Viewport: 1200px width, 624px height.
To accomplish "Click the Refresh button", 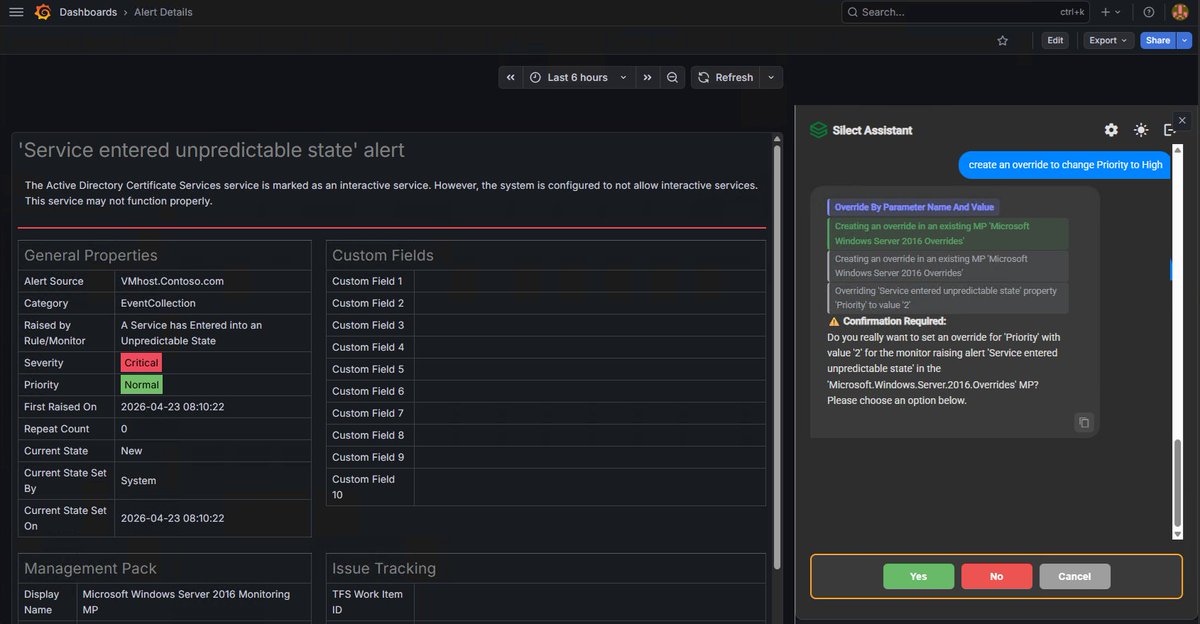I will pyautogui.click(x=726, y=77).
